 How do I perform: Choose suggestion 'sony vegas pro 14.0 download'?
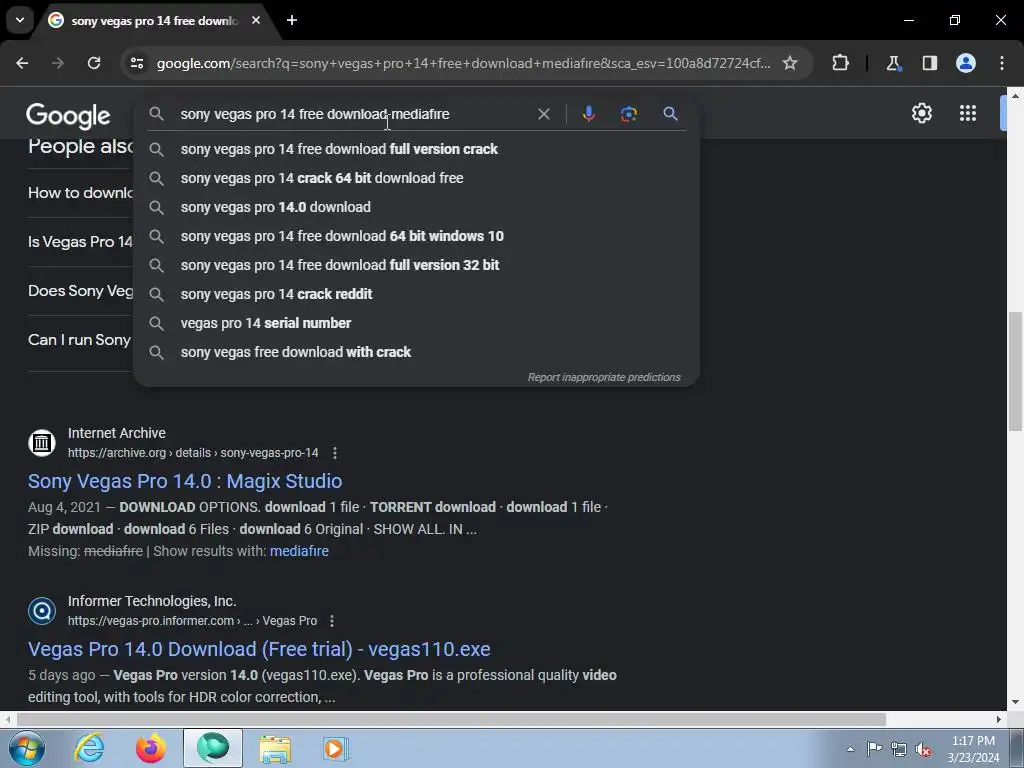(x=416, y=207)
